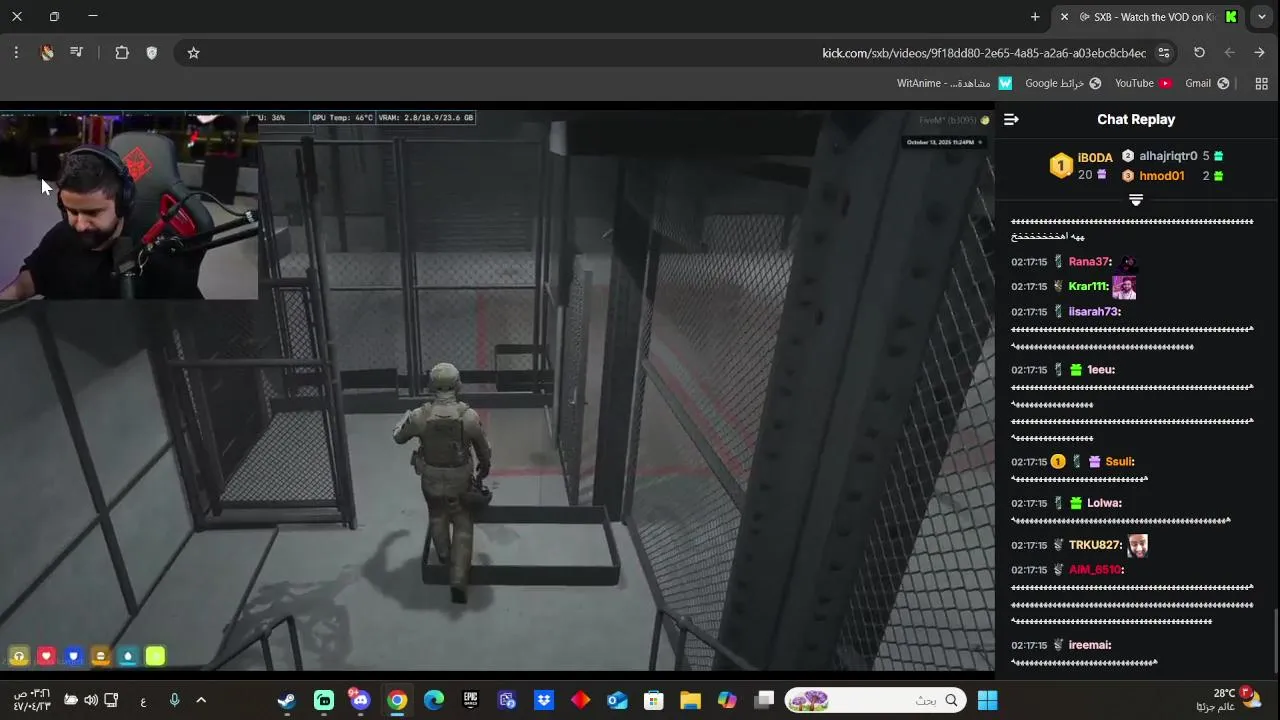Switch to Chrome in the taskbar
1280x720 pixels.
(397, 700)
